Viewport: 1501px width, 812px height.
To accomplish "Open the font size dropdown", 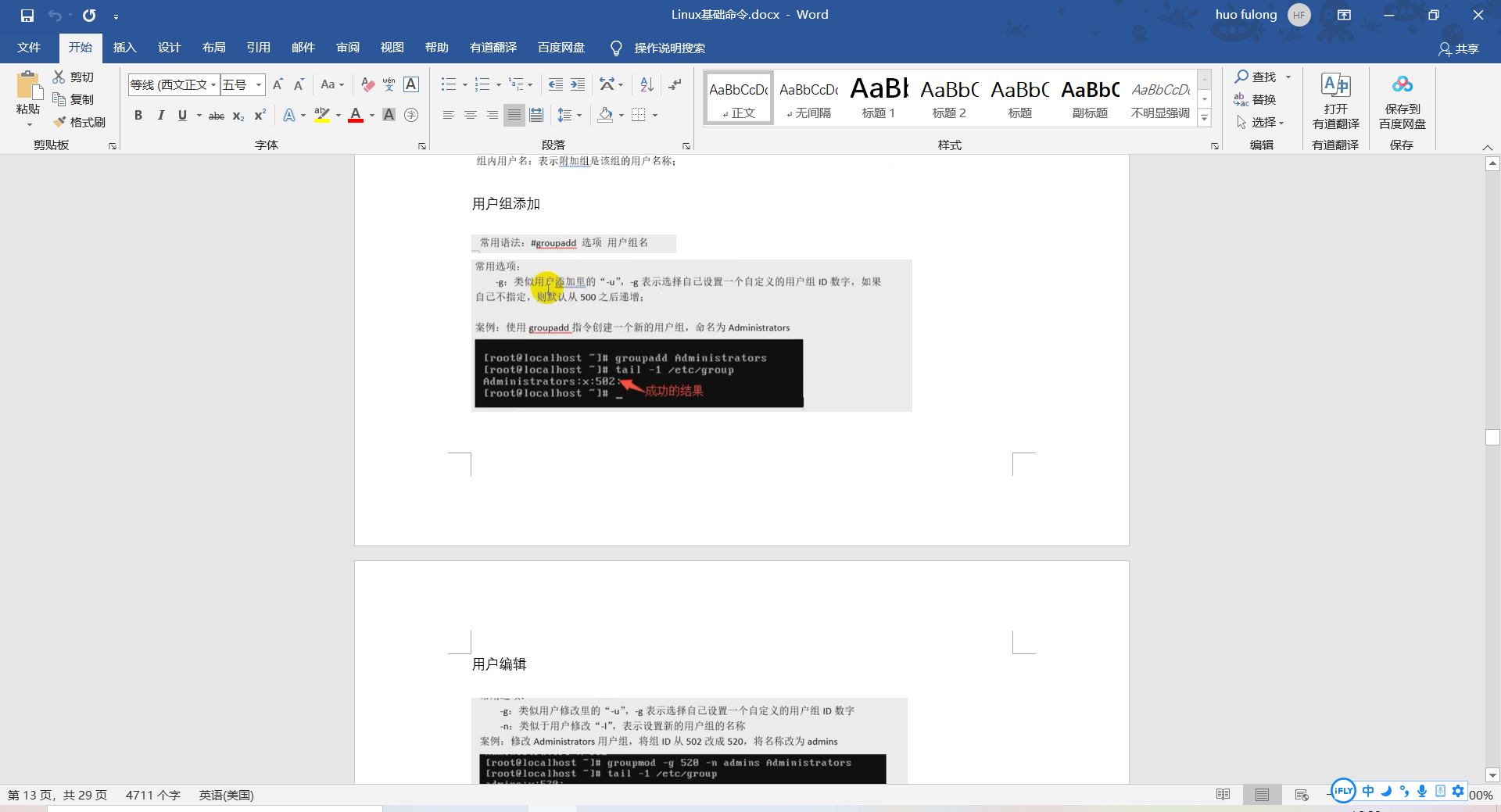I will coord(258,84).
